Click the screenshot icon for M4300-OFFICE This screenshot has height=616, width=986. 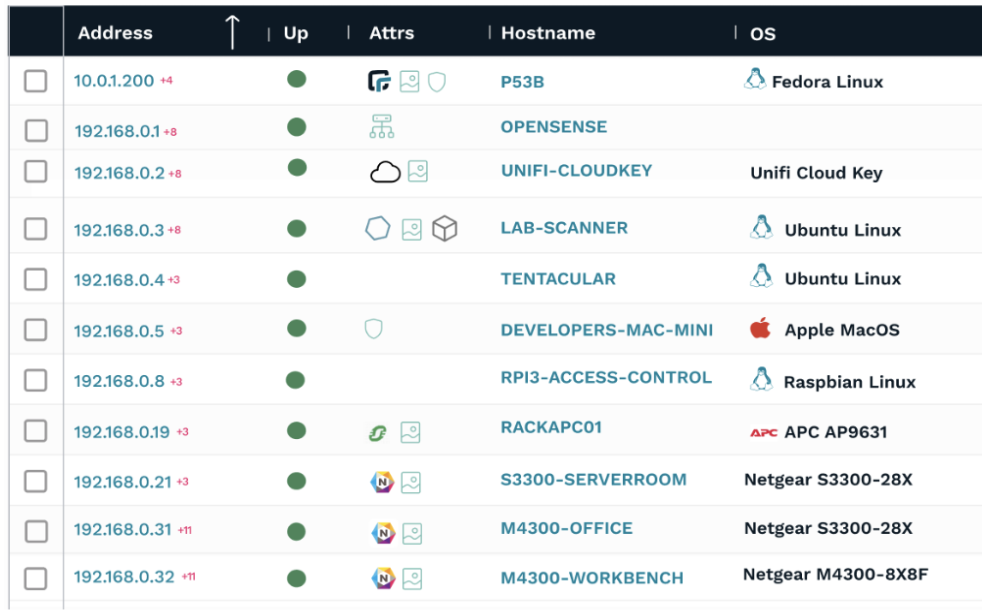click(x=413, y=534)
